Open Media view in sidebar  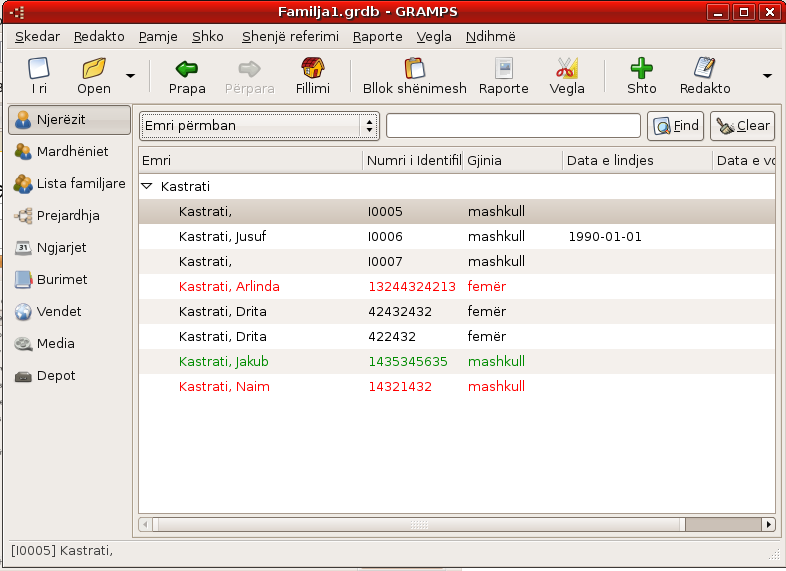point(70,343)
